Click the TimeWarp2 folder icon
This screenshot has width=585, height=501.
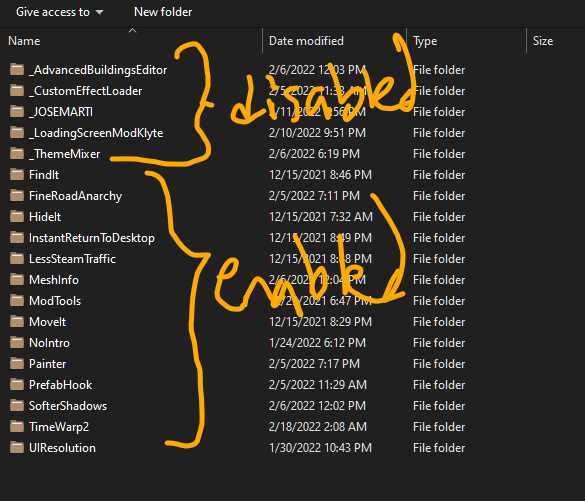point(17,426)
